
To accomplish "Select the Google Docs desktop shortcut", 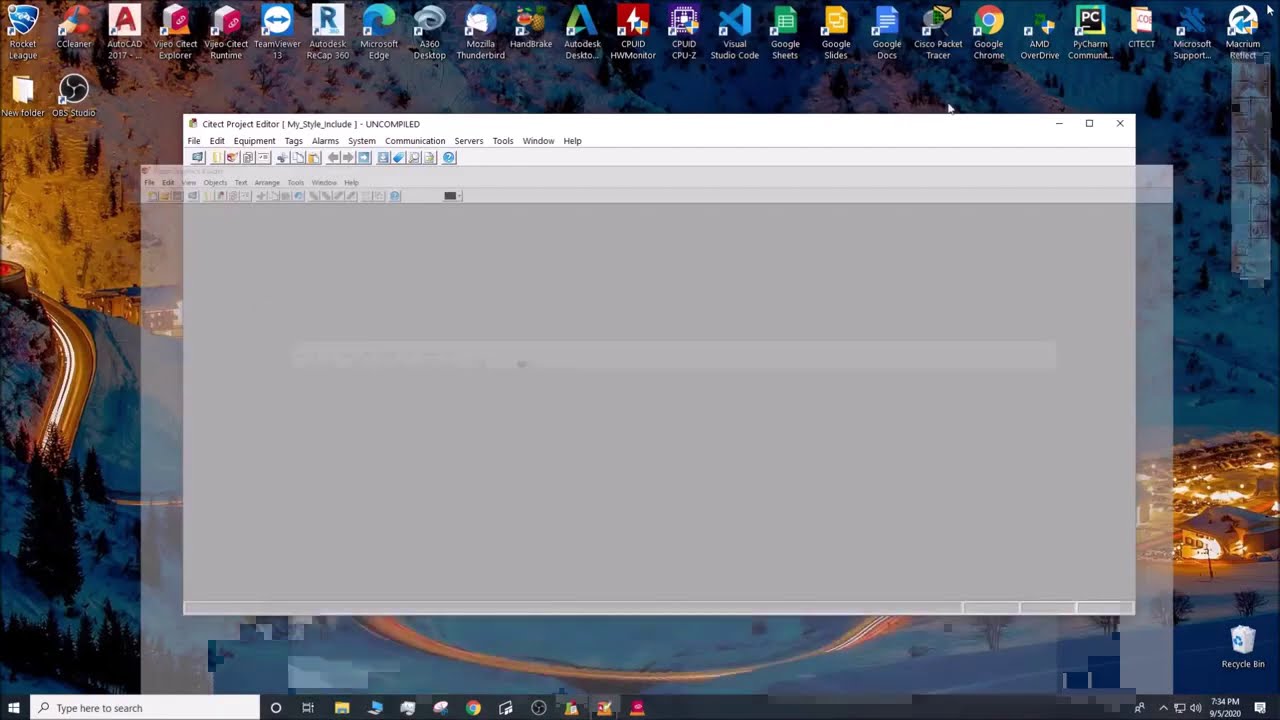I will point(887,32).
